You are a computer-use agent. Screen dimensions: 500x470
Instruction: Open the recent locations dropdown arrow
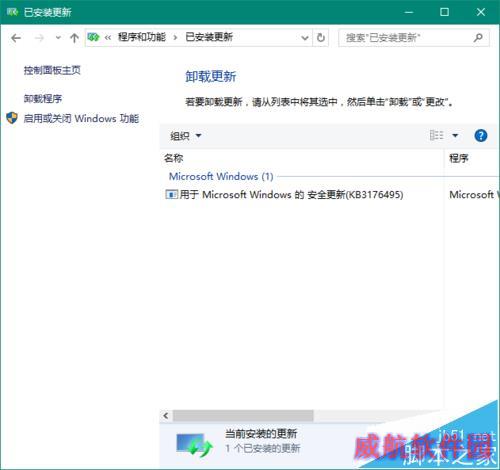point(58,38)
